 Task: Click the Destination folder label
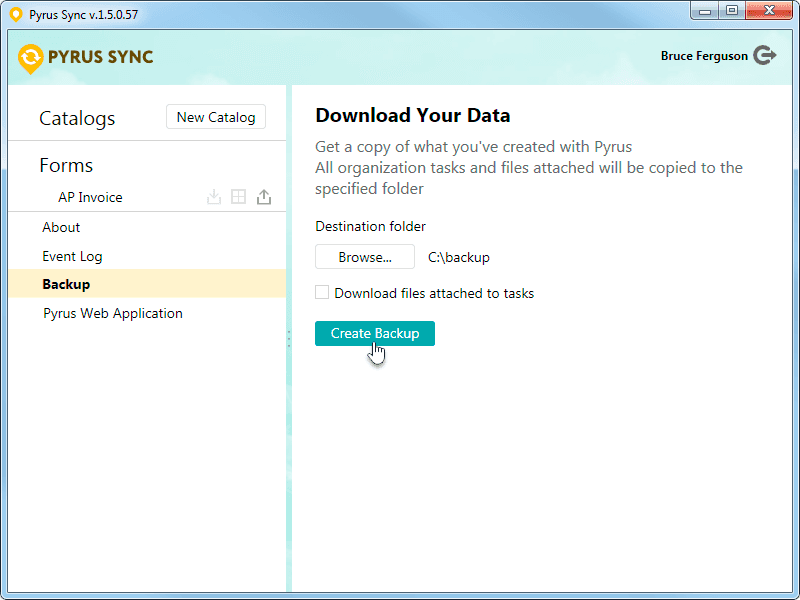click(370, 226)
